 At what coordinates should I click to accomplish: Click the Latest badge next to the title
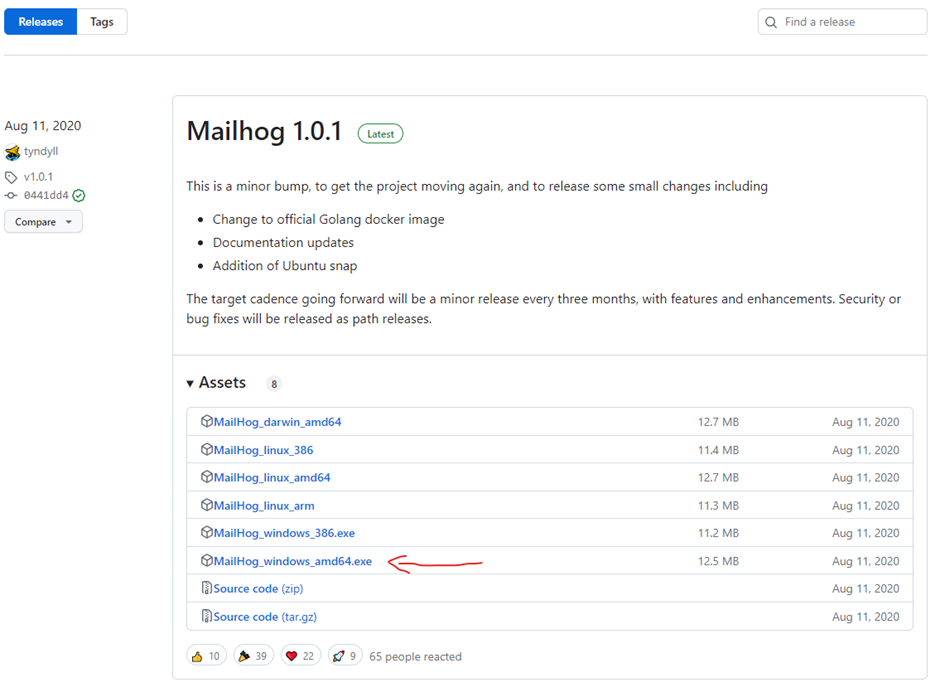[380, 133]
